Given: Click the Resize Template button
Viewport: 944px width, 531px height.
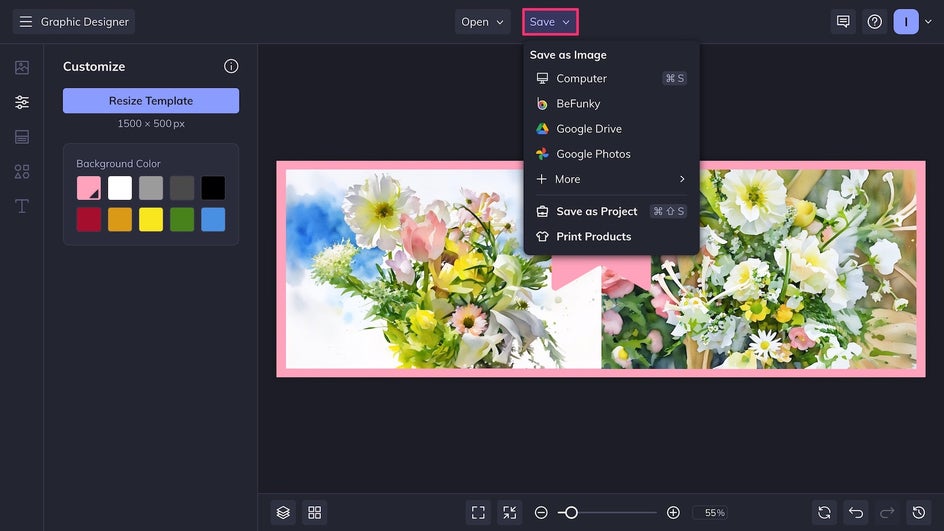Looking at the screenshot, I should [x=151, y=101].
